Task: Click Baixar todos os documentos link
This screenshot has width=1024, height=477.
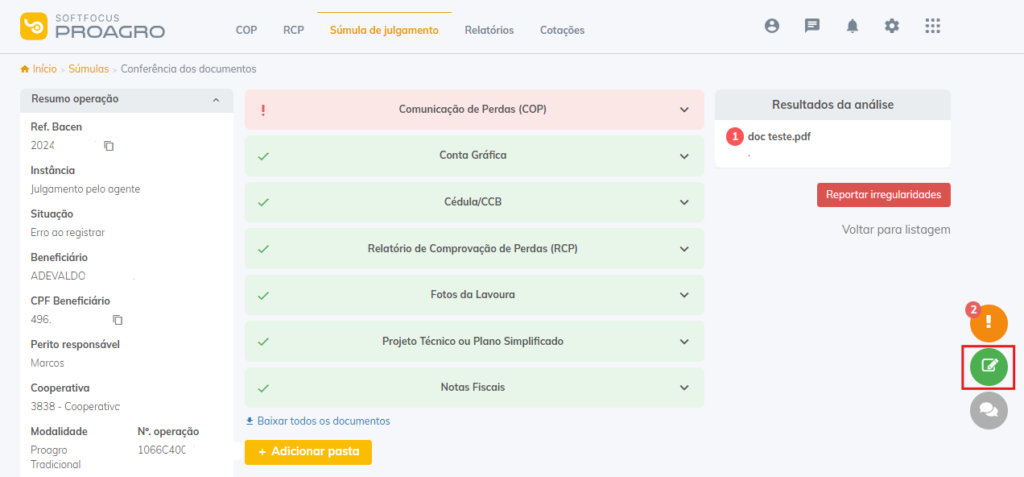Action: [x=318, y=421]
